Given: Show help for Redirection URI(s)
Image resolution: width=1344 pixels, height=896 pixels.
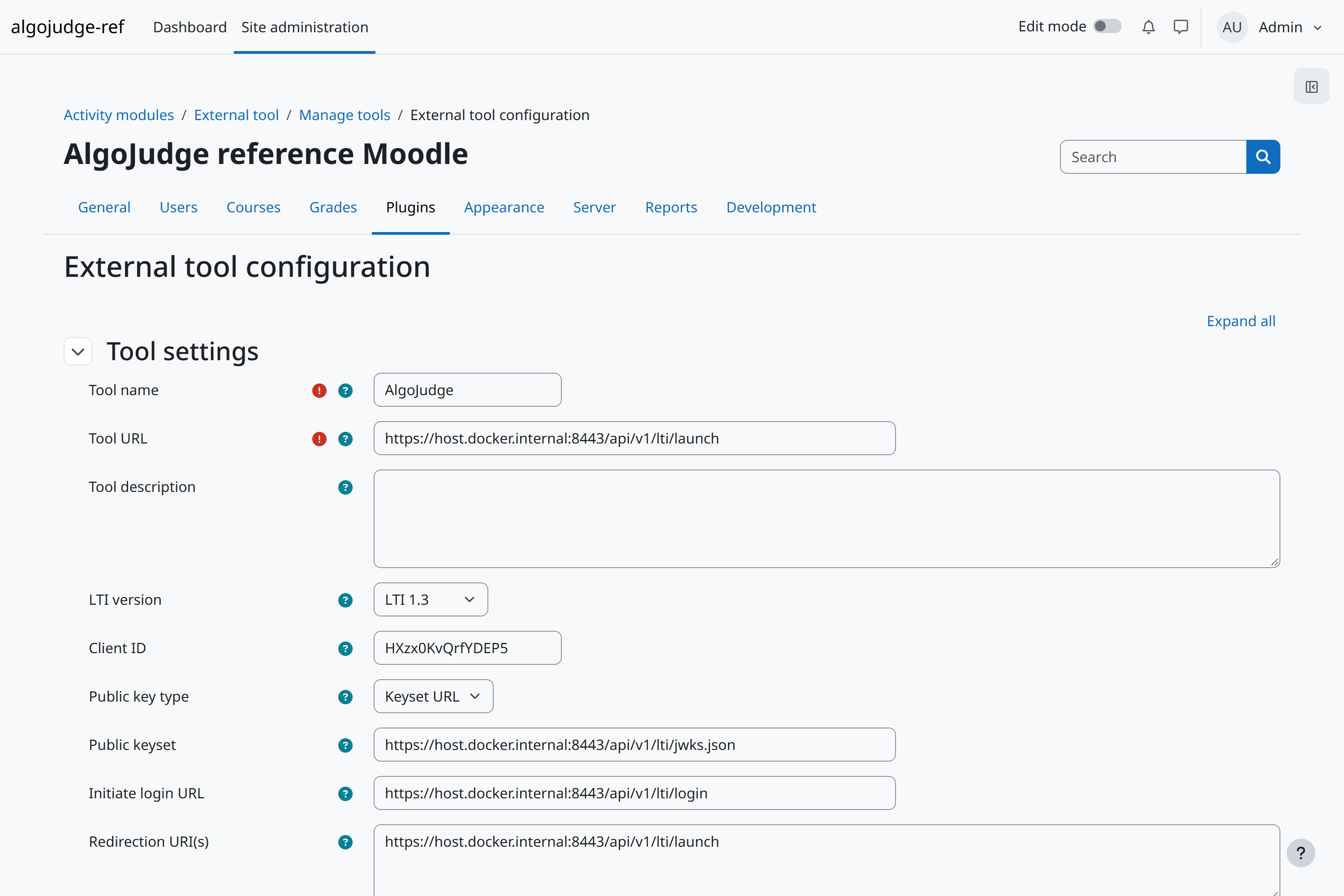Looking at the screenshot, I should [345, 842].
